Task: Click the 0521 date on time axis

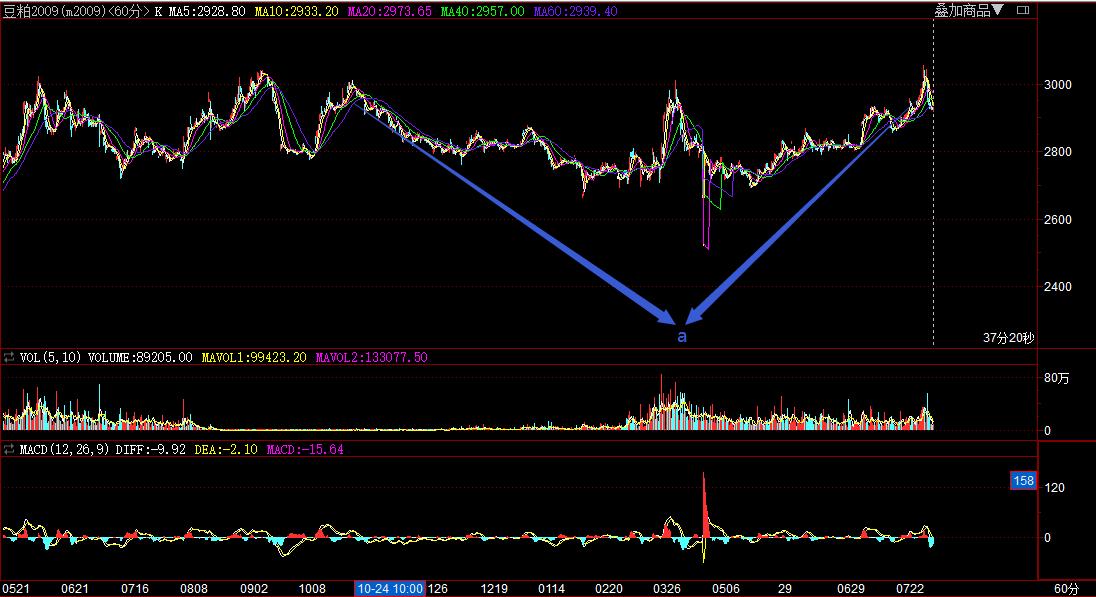Action: 15,589
